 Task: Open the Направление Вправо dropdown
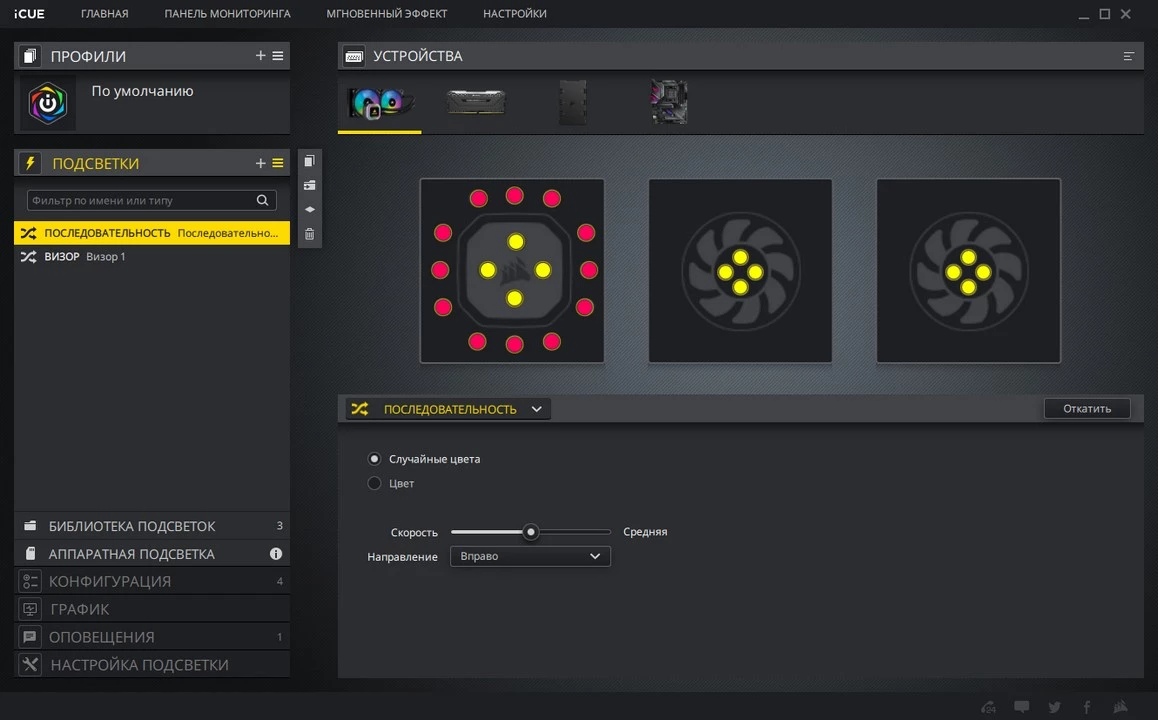click(530, 556)
